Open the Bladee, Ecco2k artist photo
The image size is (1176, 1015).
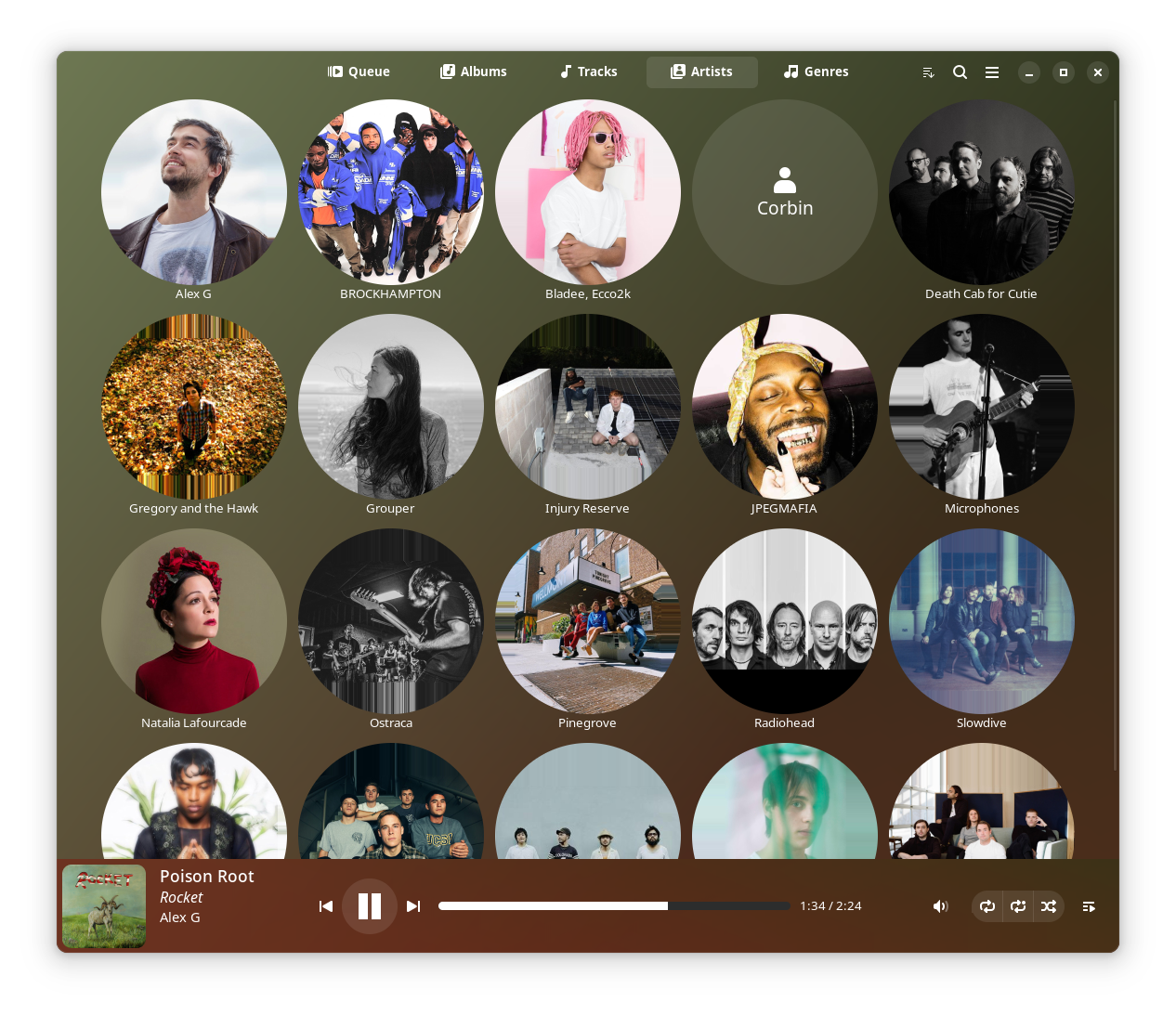588,192
